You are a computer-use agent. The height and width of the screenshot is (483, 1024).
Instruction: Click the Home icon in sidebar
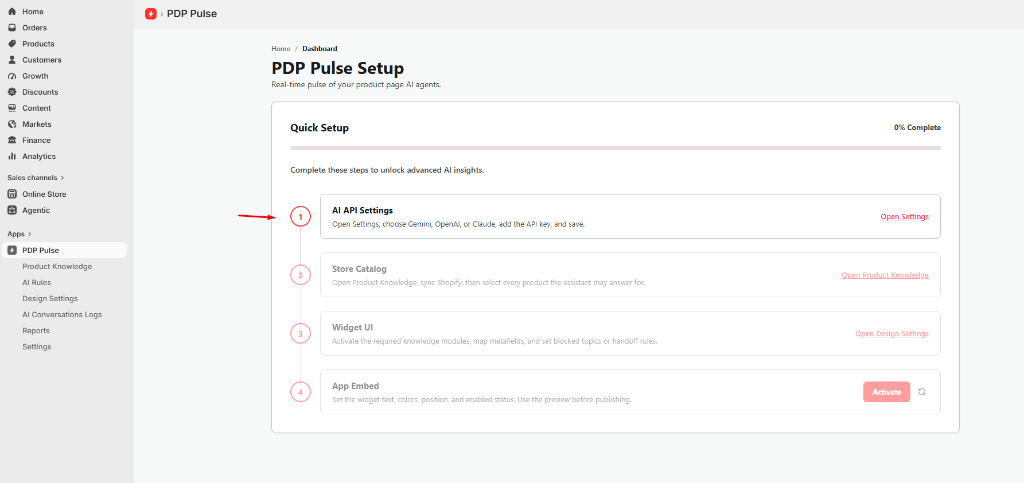pyautogui.click(x=12, y=12)
